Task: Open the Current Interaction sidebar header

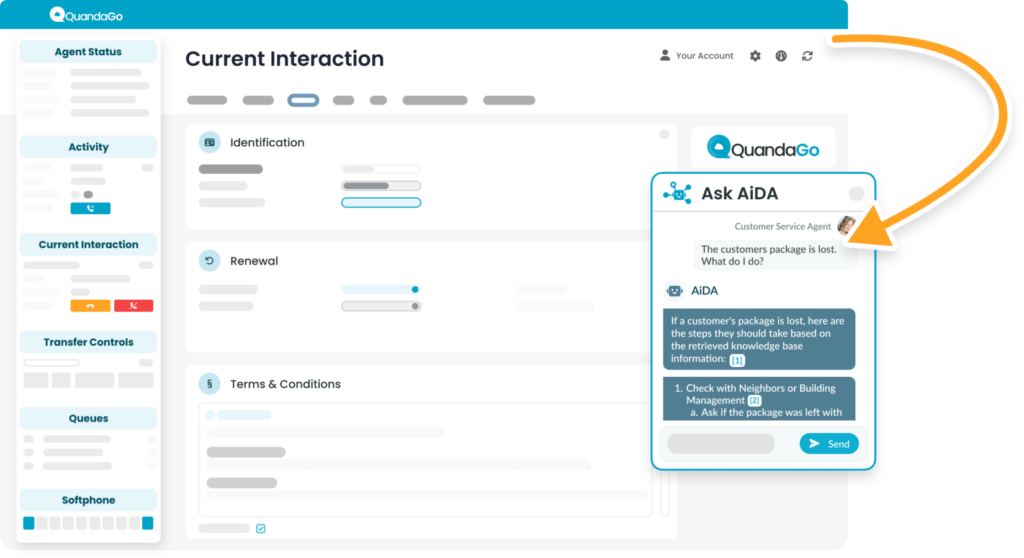Action: click(88, 244)
